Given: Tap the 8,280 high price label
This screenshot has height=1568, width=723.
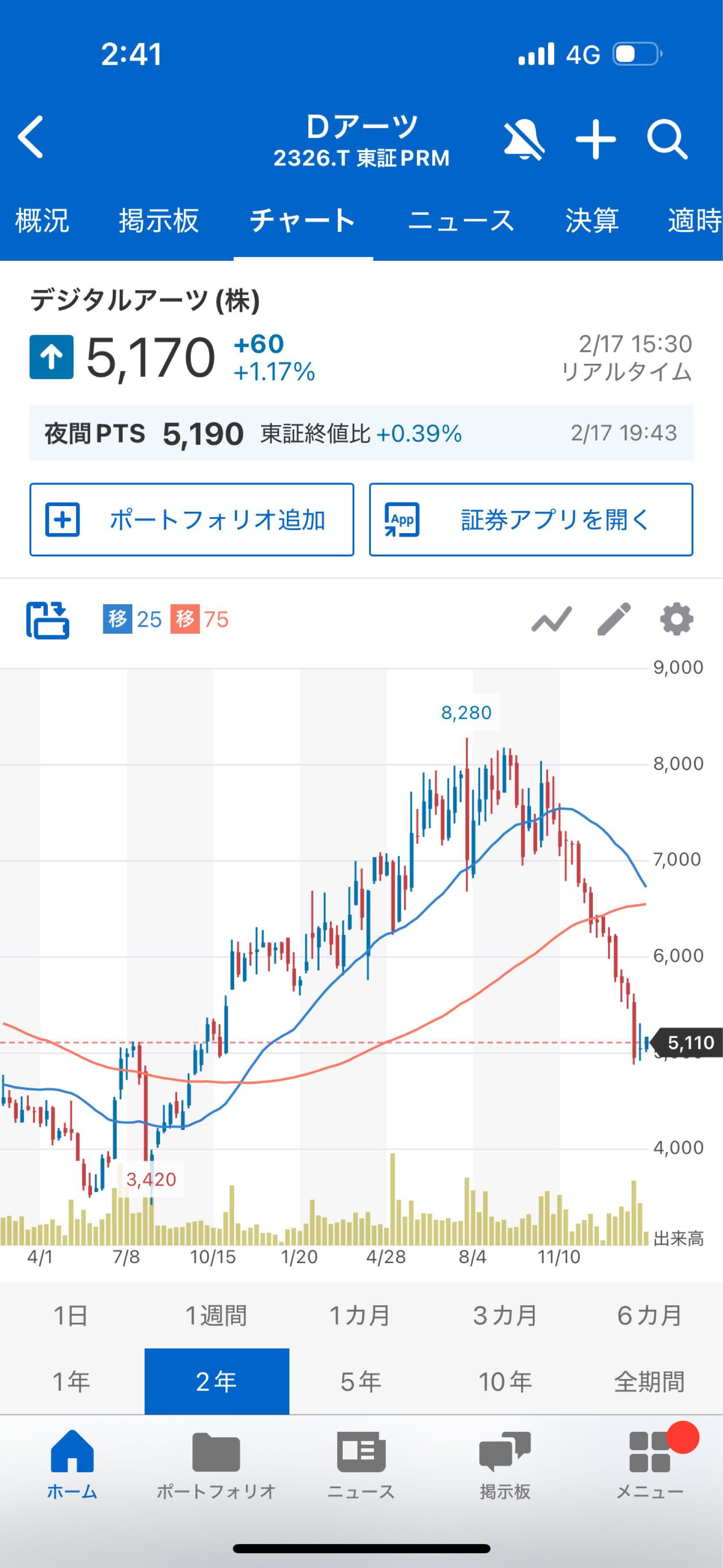Looking at the screenshot, I should click(x=466, y=712).
